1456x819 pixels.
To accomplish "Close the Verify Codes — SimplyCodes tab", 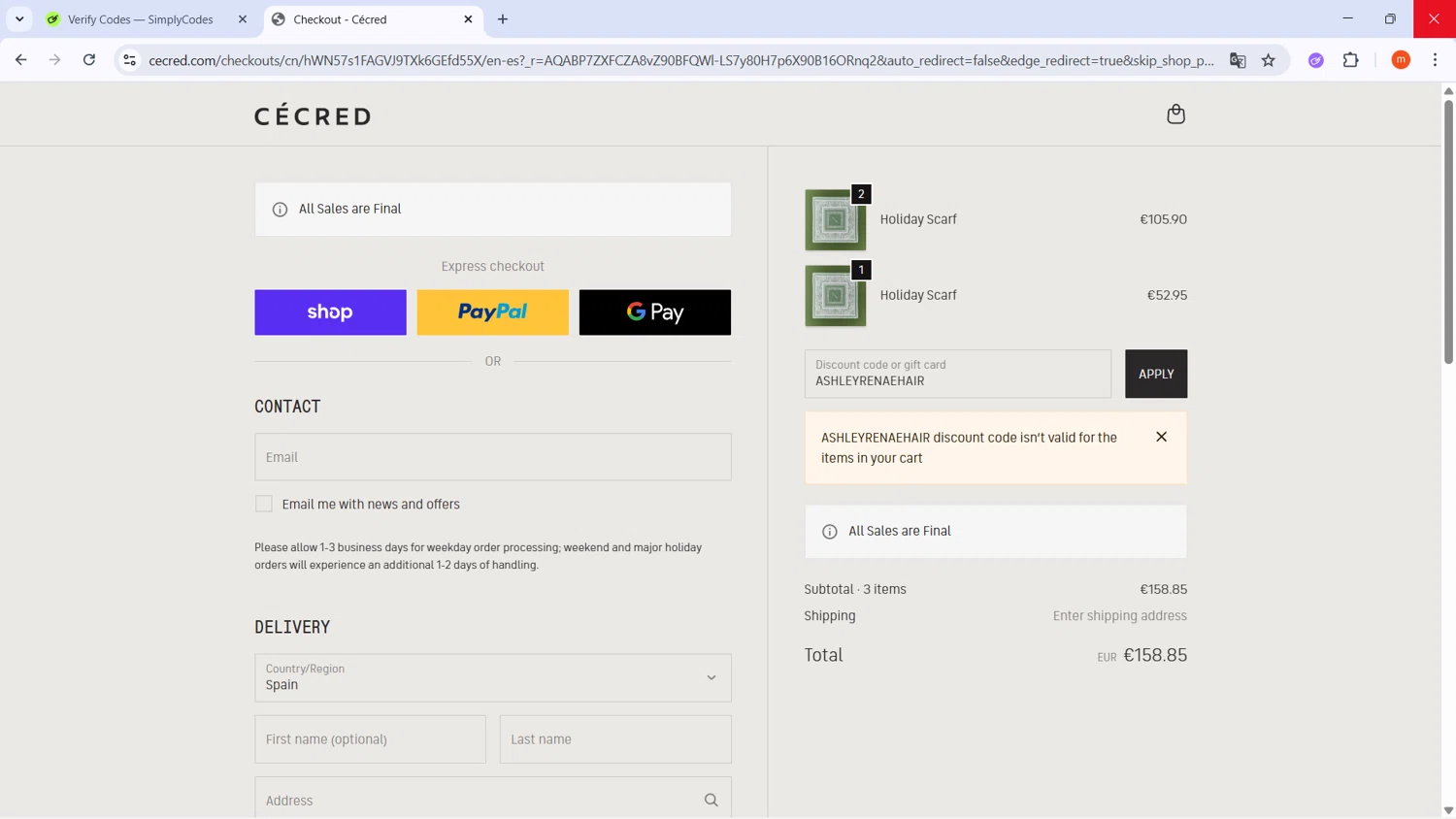I will tap(243, 19).
